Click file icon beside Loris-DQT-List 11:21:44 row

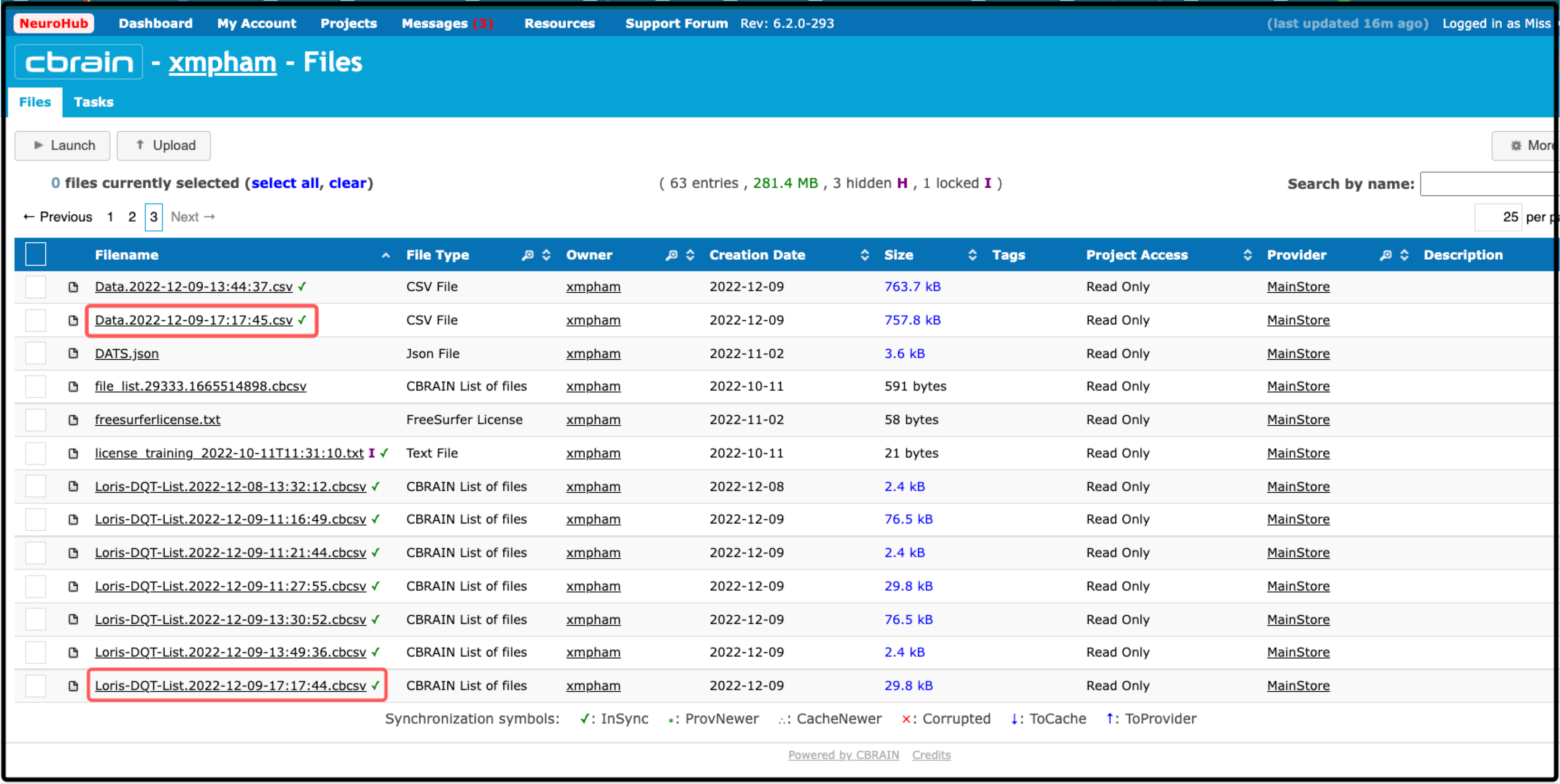coord(73,553)
